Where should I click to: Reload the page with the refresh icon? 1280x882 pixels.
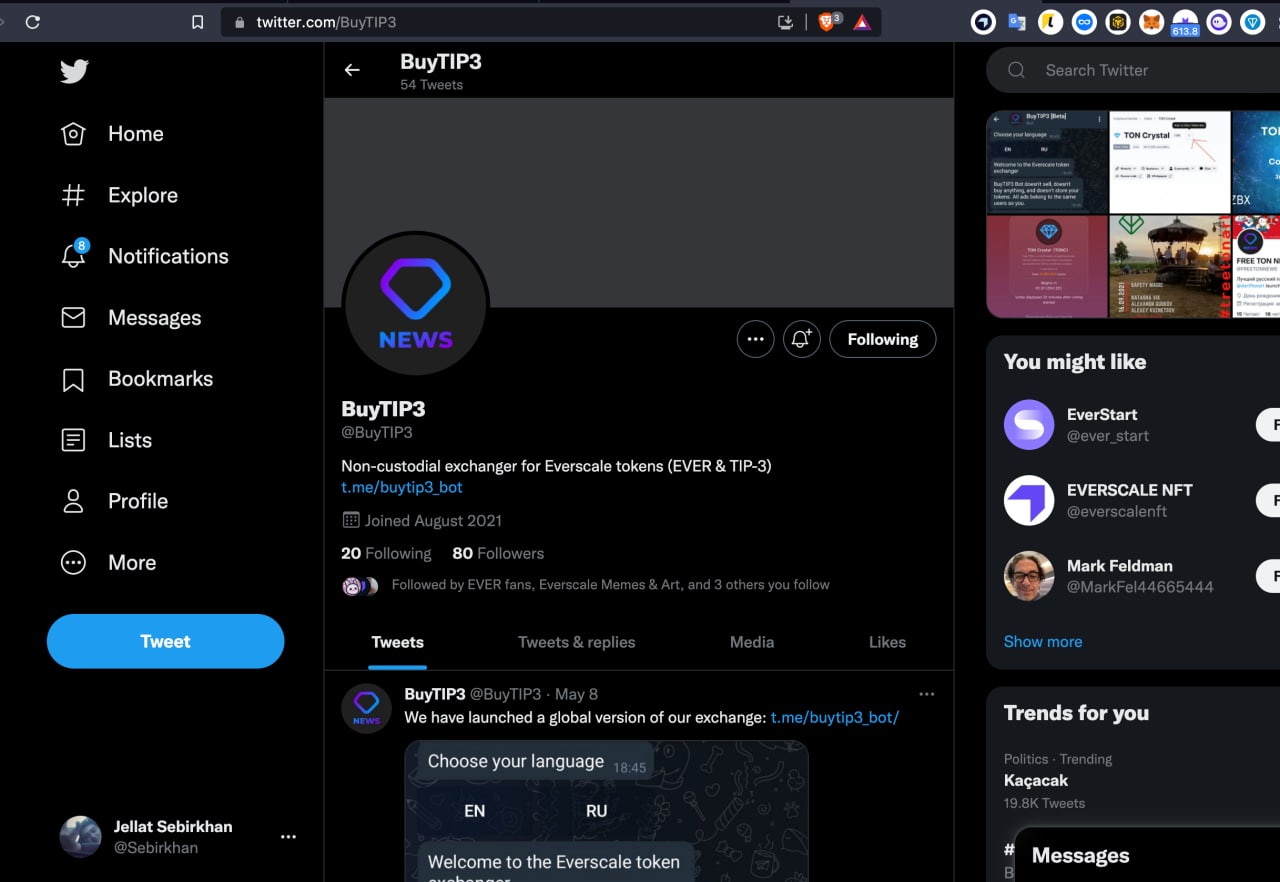pos(33,22)
